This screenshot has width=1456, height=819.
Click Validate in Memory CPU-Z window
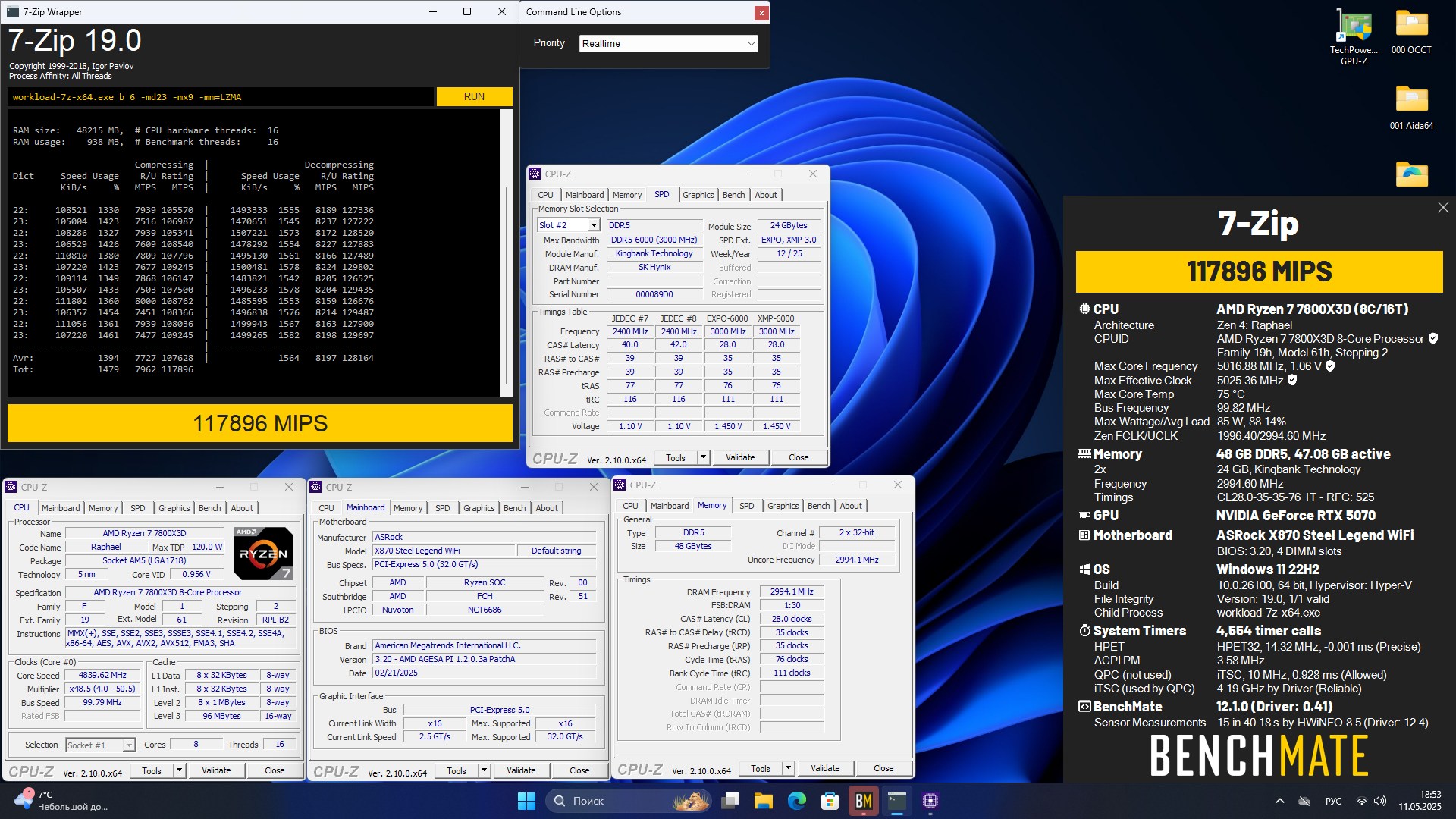coord(825,768)
